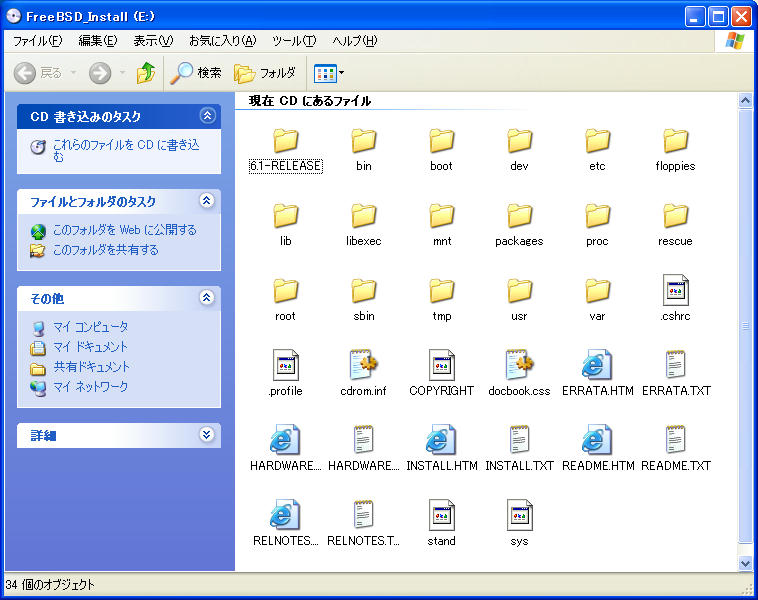The image size is (758, 600).
Task: Collapse the ファイルとフォルダのタスク panel
Action: click(207, 200)
